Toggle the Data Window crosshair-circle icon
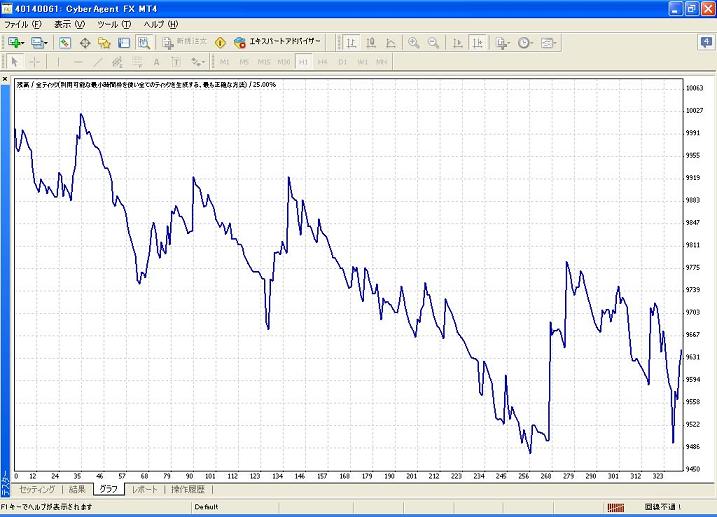 point(85,43)
